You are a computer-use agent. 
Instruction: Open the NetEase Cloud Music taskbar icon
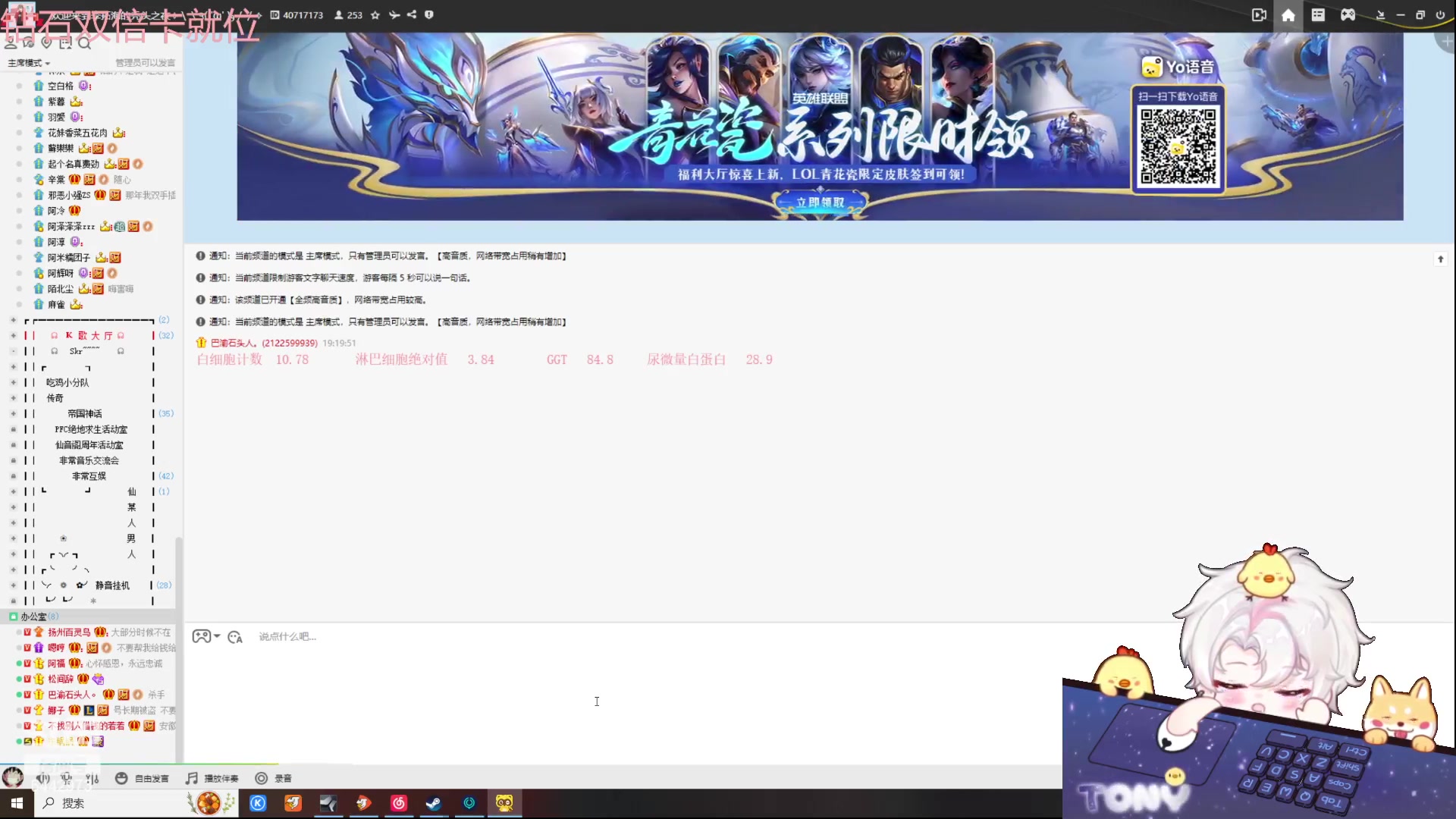pyautogui.click(x=399, y=803)
